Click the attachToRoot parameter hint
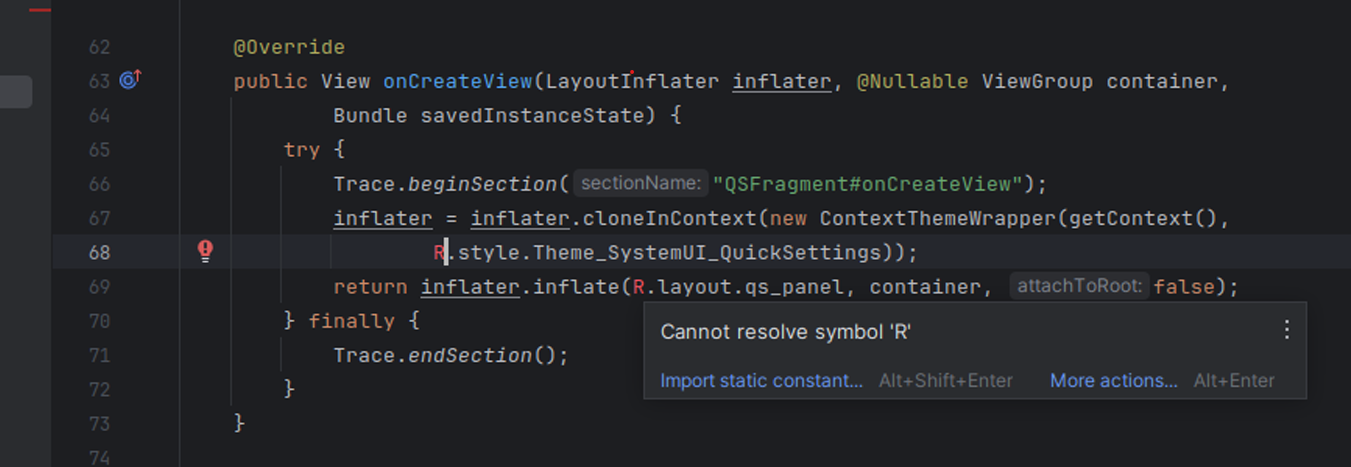Image resolution: width=1351 pixels, height=467 pixels. [1079, 286]
